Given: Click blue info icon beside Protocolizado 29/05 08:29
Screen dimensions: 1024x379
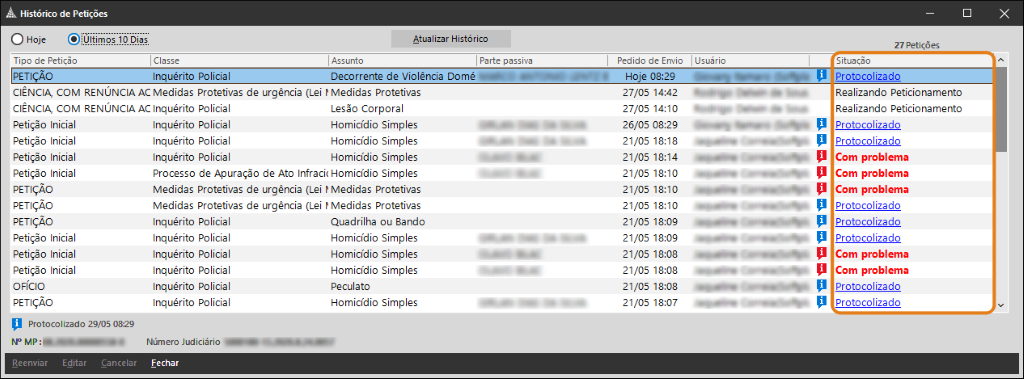Looking at the screenshot, I should pos(17,323).
